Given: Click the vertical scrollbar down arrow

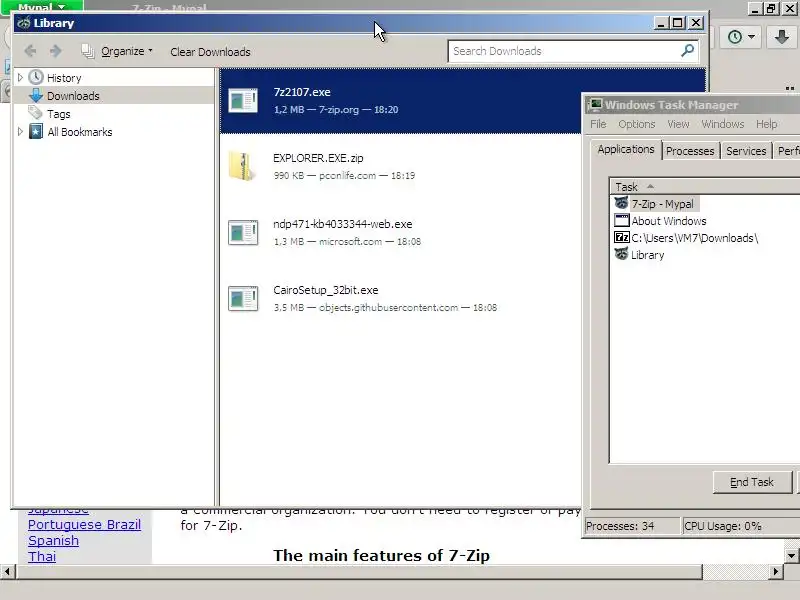Looking at the screenshot, I should tap(791, 556).
